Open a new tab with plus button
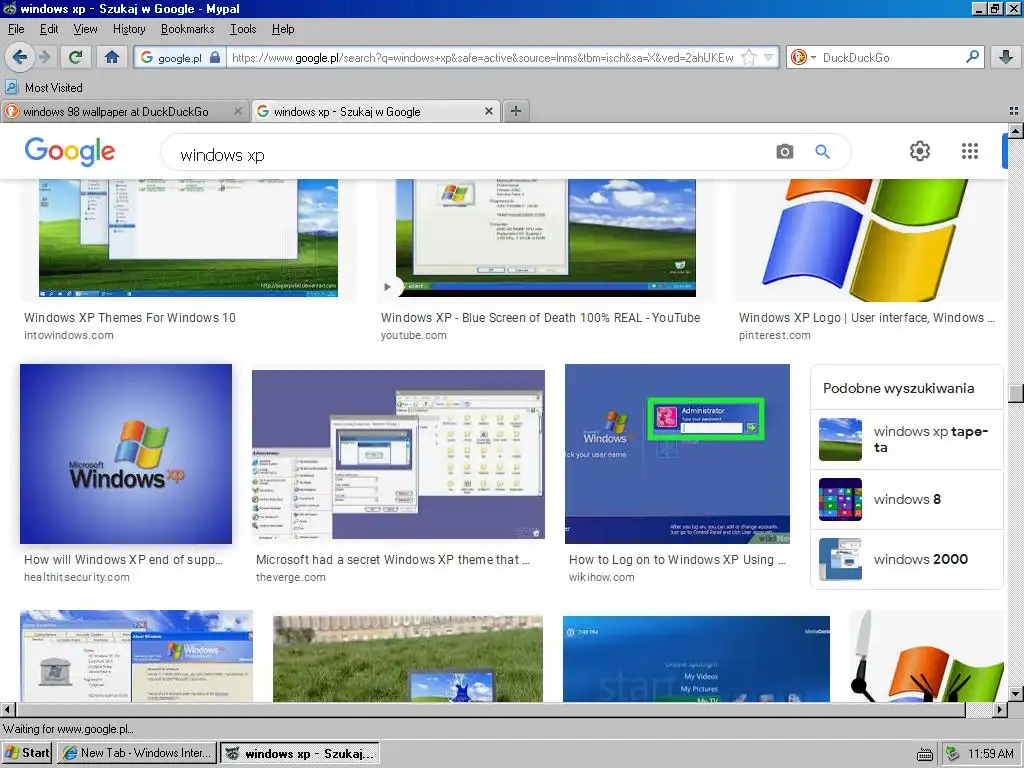The image size is (1024, 768). coord(515,111)
